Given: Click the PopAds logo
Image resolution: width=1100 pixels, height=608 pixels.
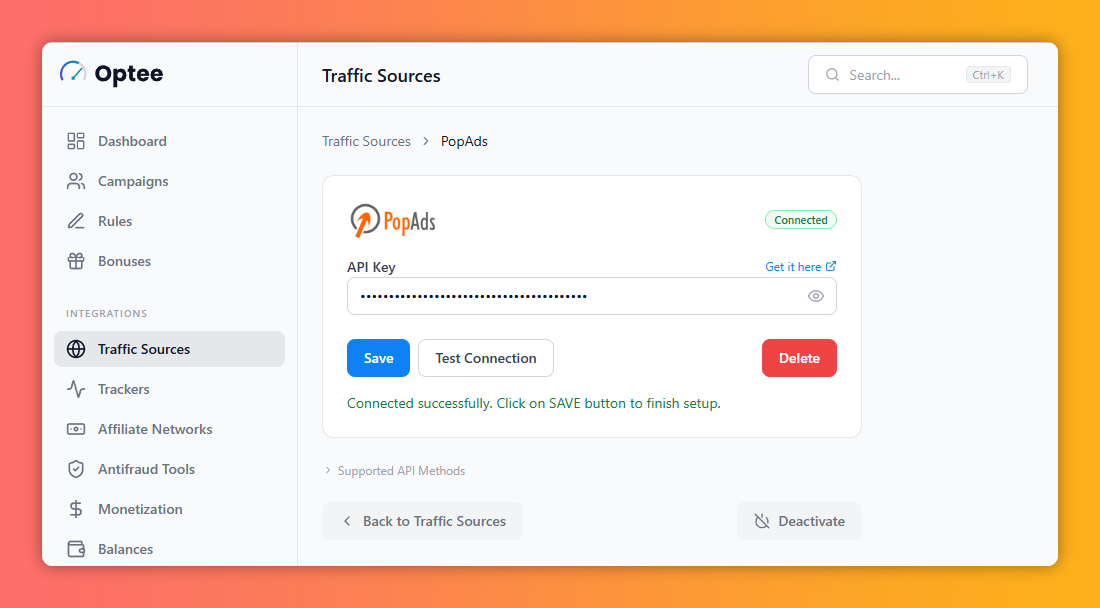Looking at the screenshot, I should pos(393,221).
